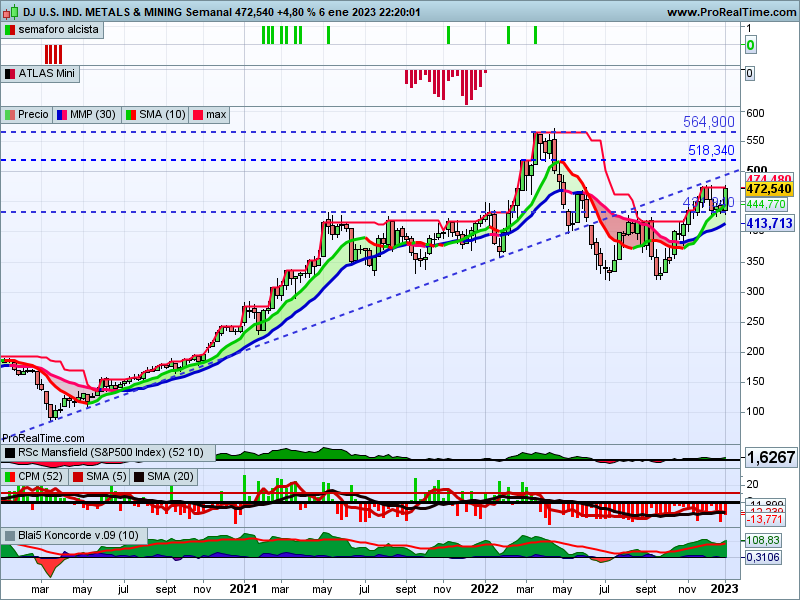
Task: Click the 200 level on price axis
Action: click(x=755, y=352)
